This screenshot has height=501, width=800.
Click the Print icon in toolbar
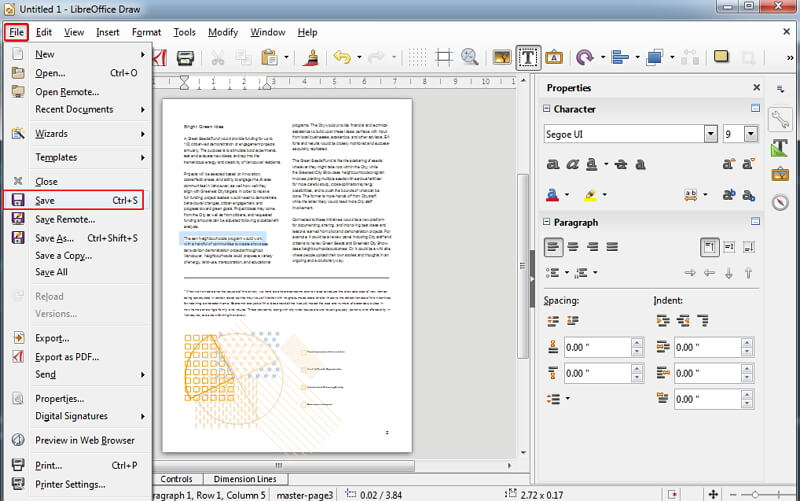[185, 58]
